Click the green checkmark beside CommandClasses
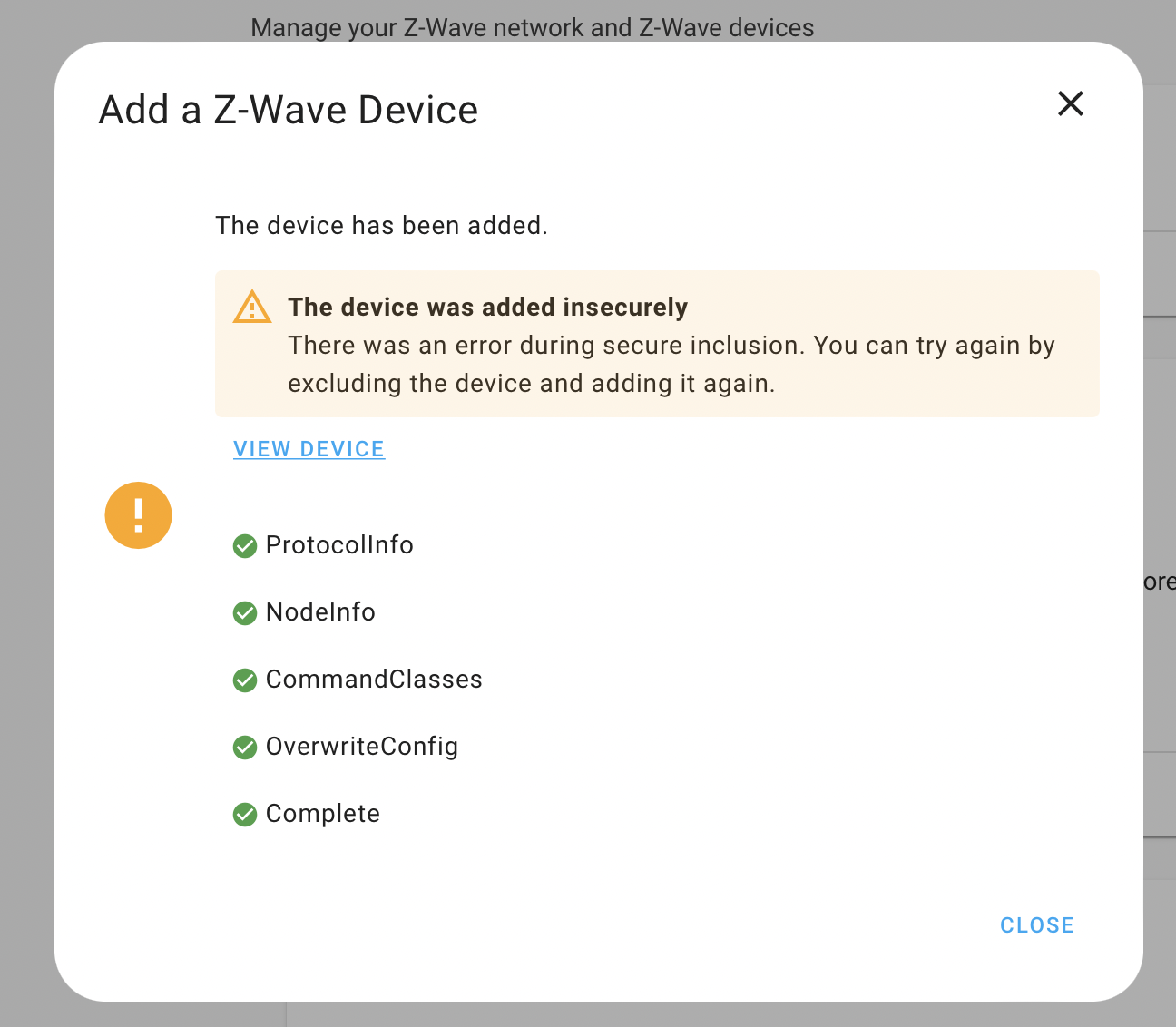The height and width of the screenshot is (1027, 1176). click(245, 680)
